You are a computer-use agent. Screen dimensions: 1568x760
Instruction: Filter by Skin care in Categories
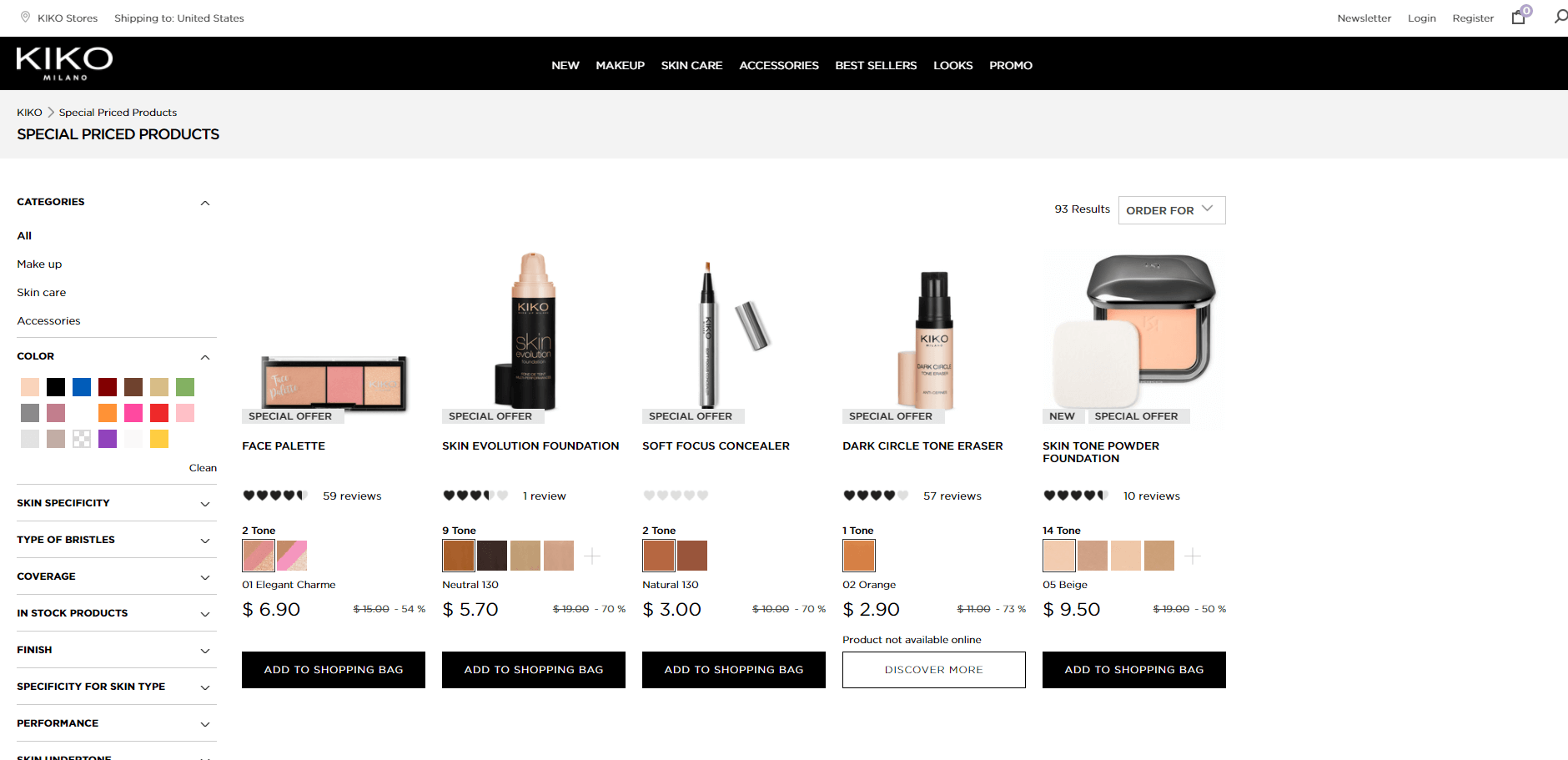tap(42, 293)
